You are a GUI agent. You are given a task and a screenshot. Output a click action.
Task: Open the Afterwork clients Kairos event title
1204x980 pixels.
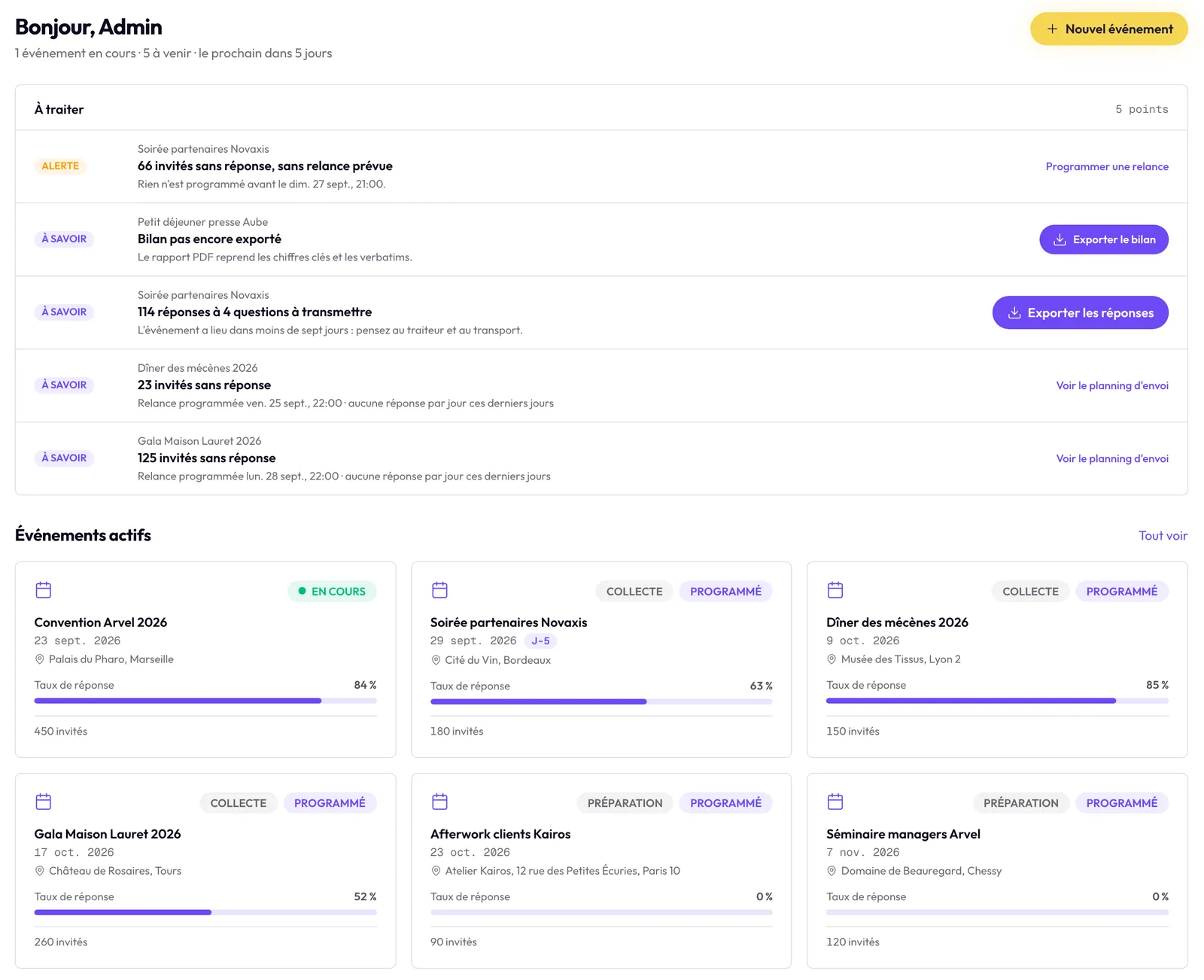500,834
